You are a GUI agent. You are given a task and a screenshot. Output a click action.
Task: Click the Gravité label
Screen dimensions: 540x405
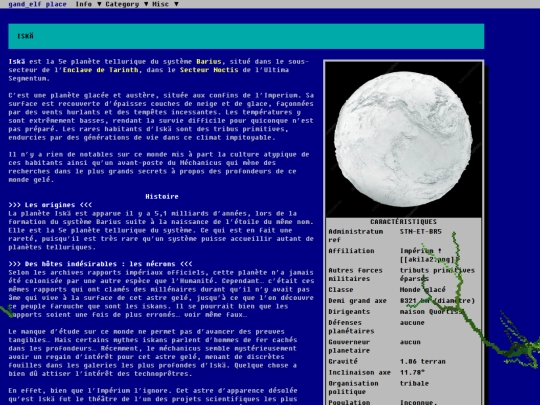(x=343, y=361)
